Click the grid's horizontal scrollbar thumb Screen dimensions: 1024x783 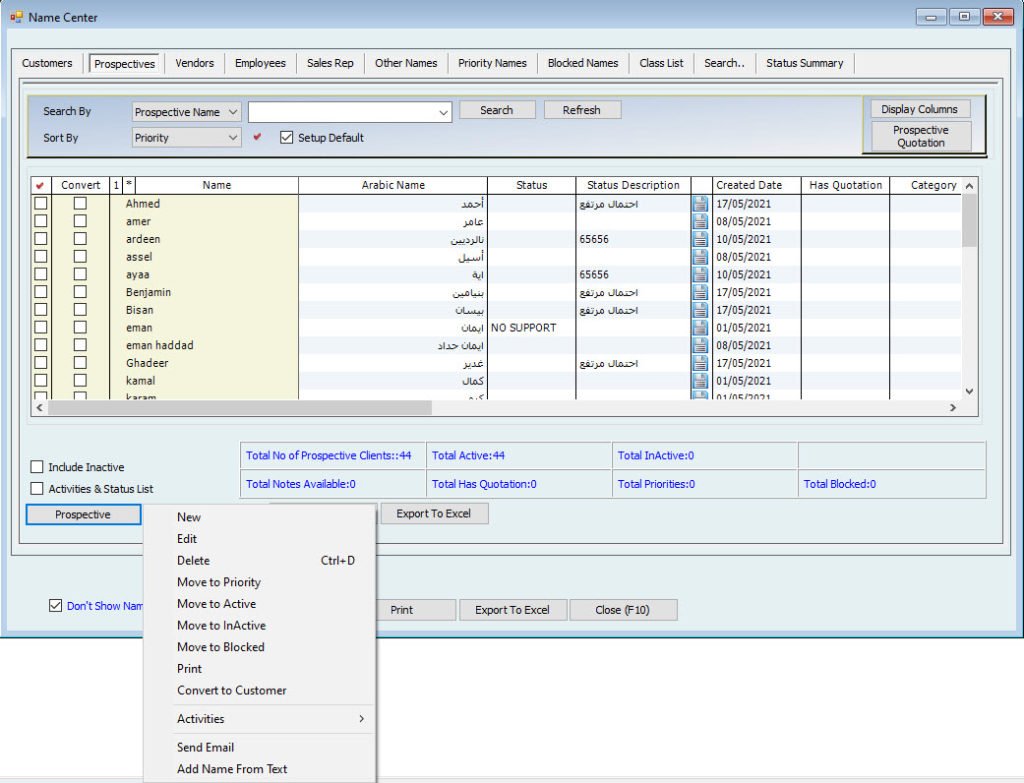tap(240, 408)
